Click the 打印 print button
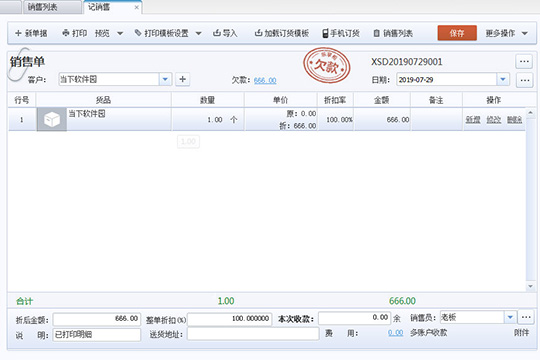 point(74,33)
